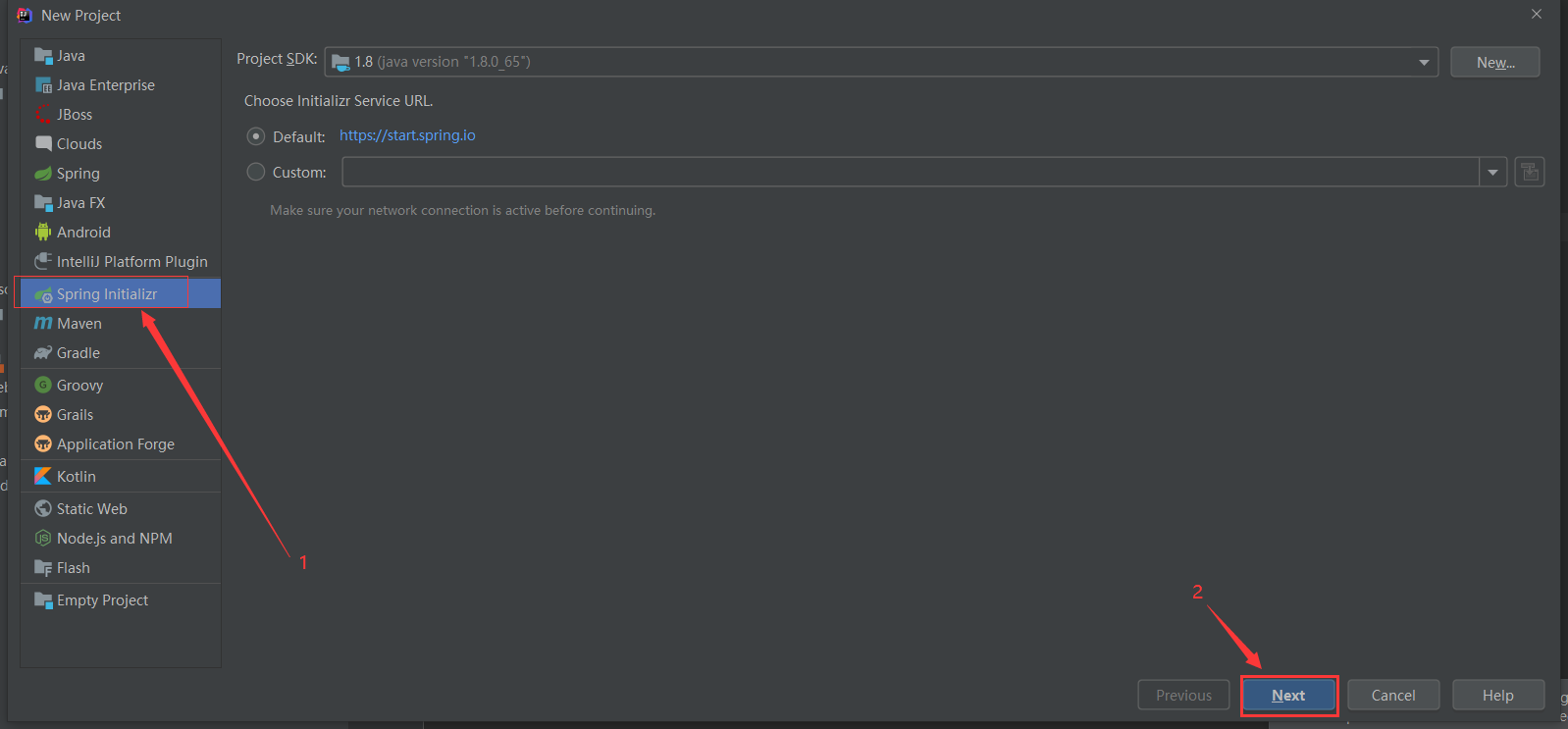Click the IntelliJ Platform Plugin icon

click(x=43, y=261)
